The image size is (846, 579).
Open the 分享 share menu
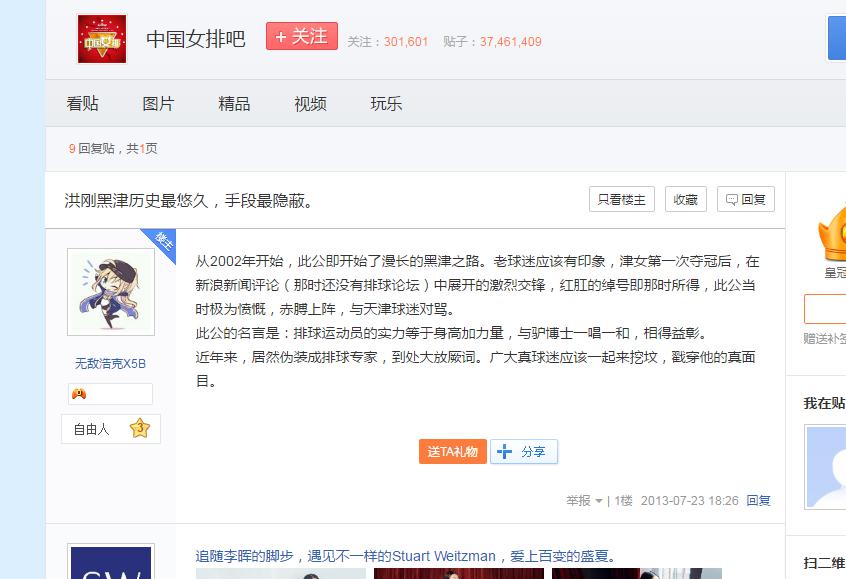point(524,452)
